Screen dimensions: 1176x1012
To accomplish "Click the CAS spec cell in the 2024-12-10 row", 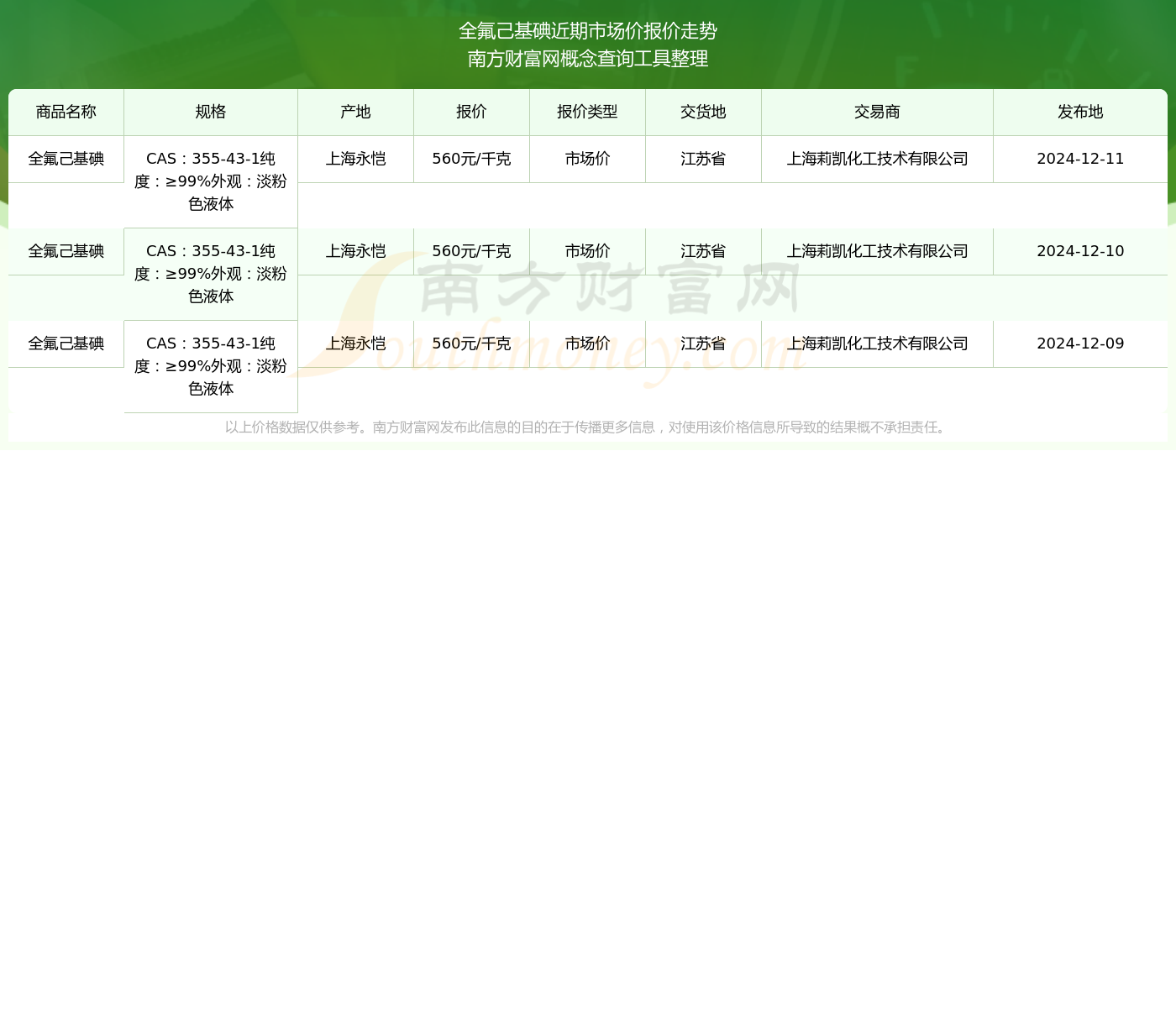I will pos(211,274).
